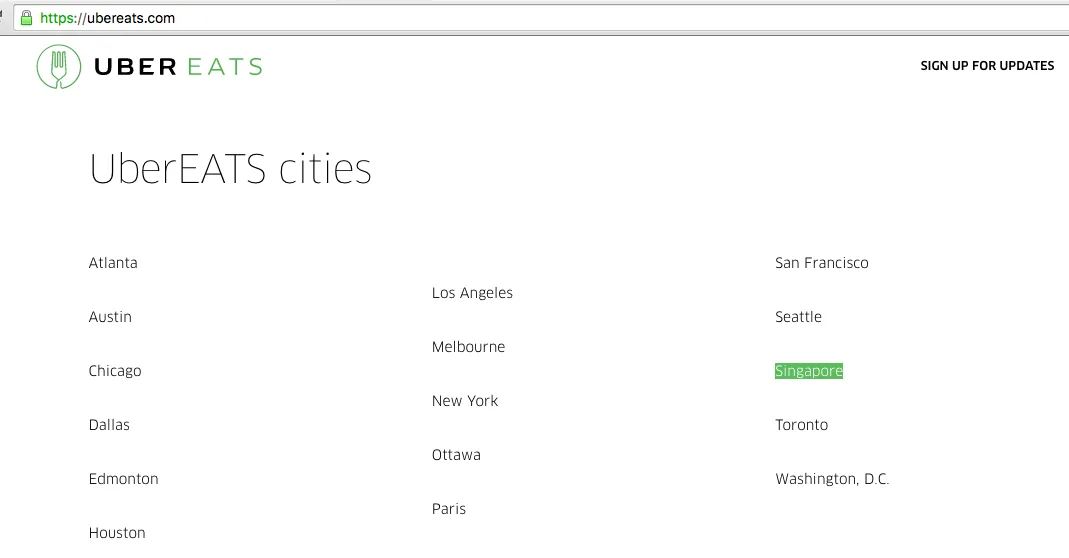The height and width of the screenshot is (558, 1069).
Task: Open Sign Up For Updates link
Action: click(x=986, y=66)
